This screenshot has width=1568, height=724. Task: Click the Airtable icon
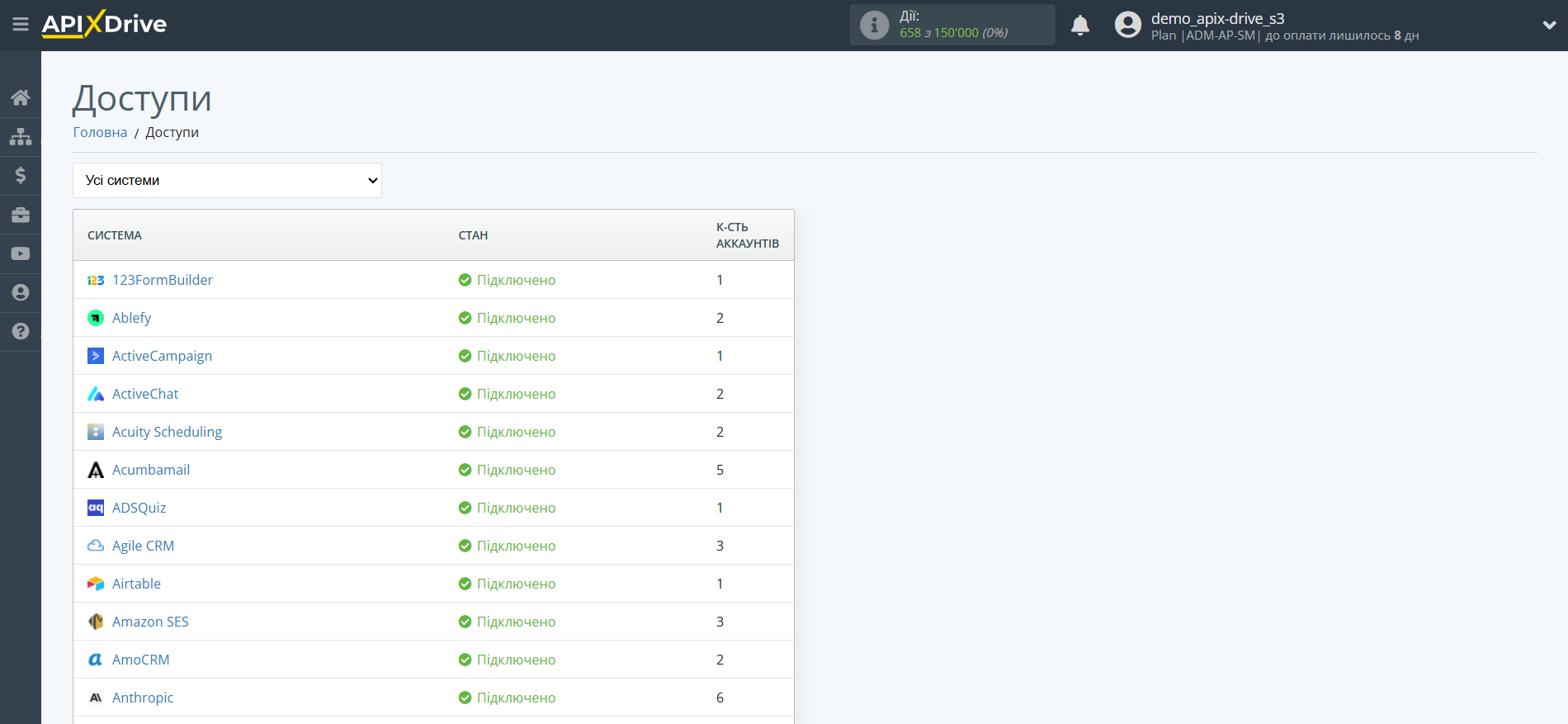pyautogui.click(x=96, y=584)
